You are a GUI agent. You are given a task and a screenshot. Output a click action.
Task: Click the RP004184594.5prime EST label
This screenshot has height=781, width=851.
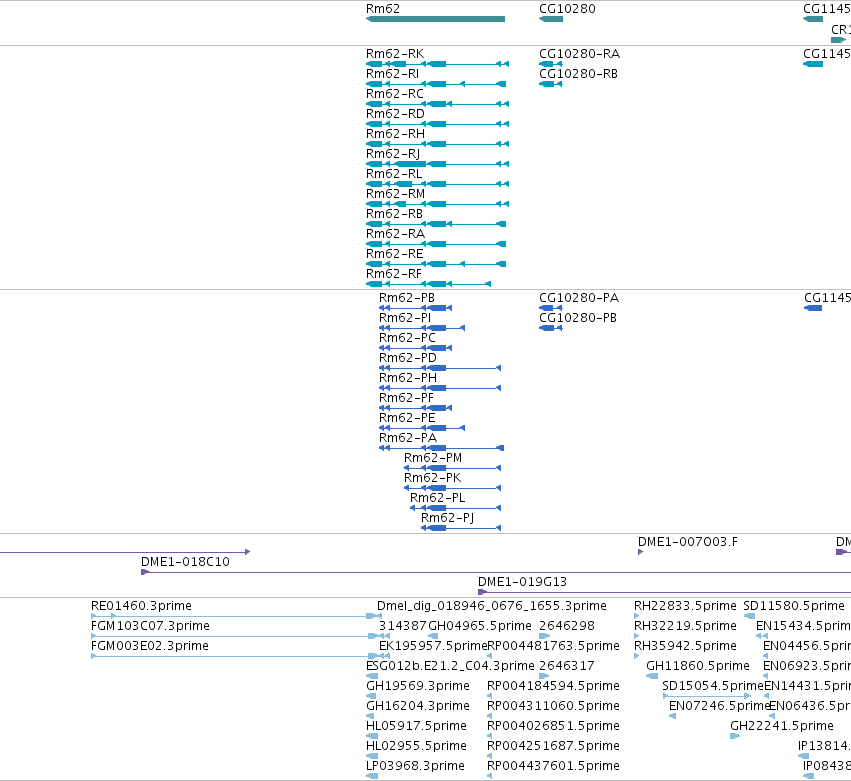553,686
